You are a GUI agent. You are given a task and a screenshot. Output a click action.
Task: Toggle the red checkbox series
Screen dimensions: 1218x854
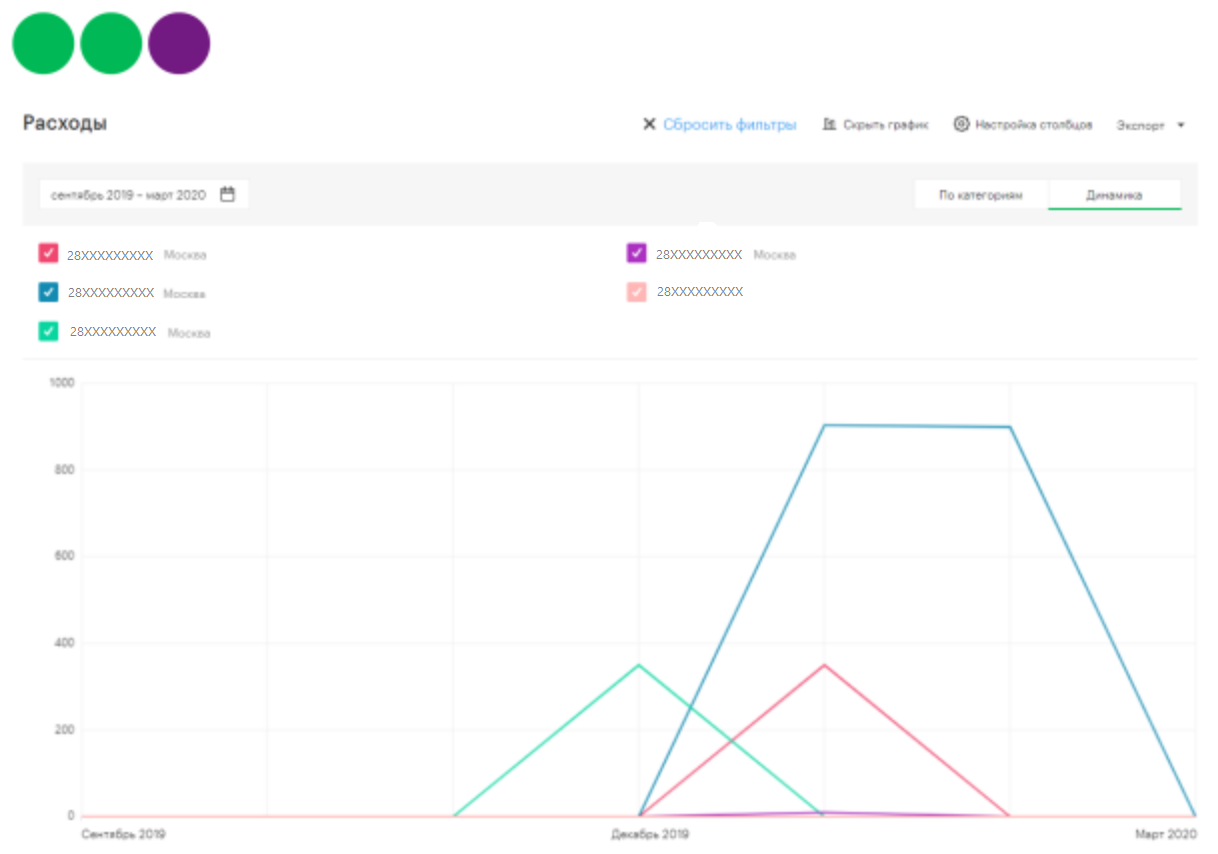coord(48,253)
